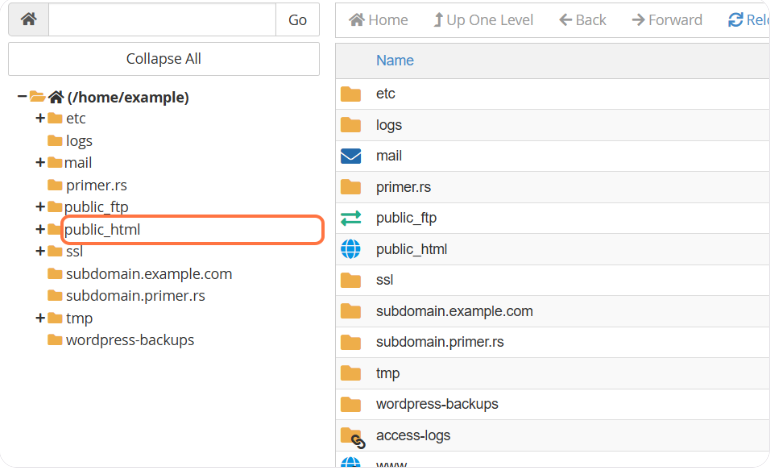Click the access-logs linked folder icon
The image size is (771, 468).
(x=351, y=436)
